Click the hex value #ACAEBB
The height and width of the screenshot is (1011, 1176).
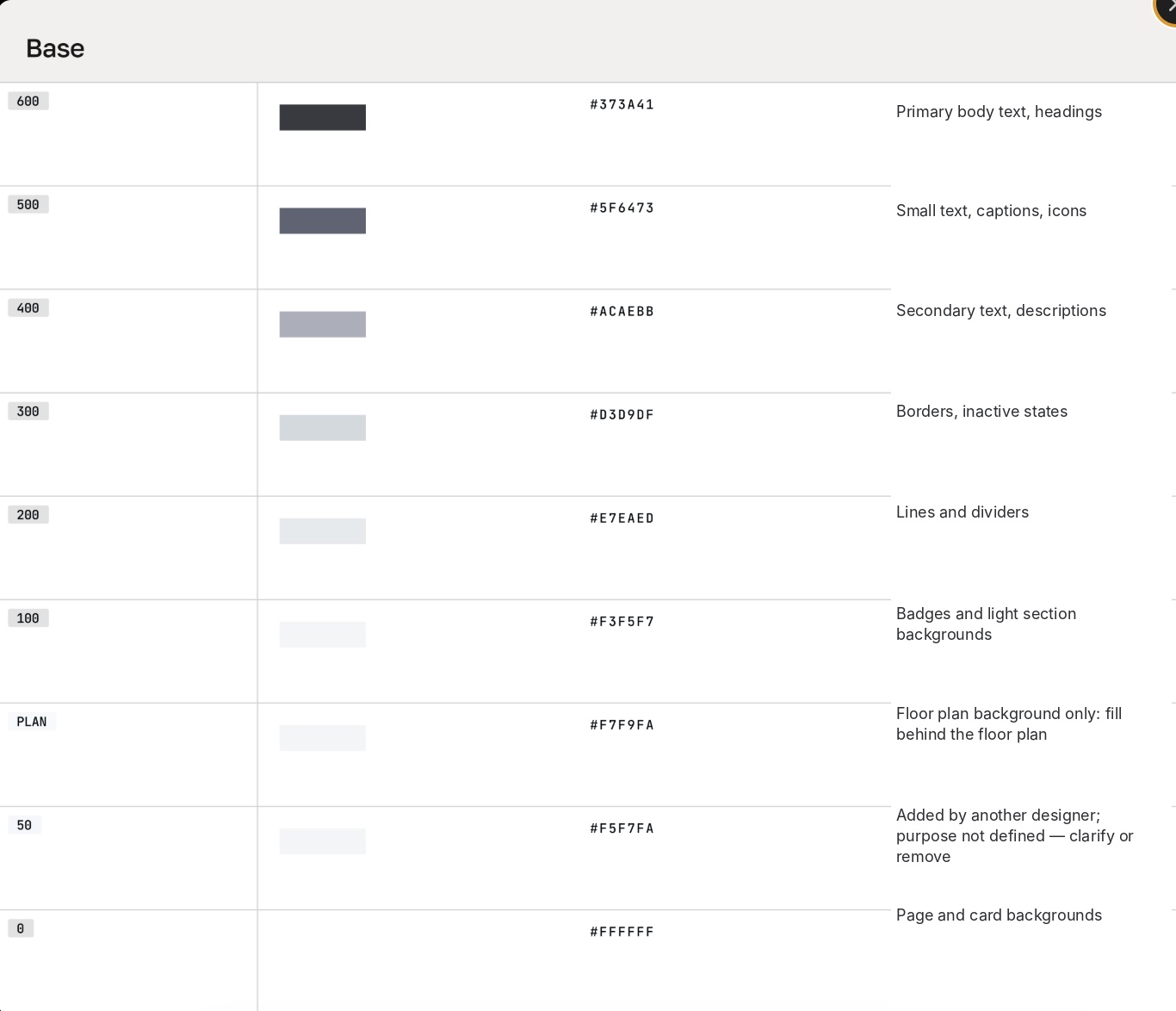click(622, 311)
